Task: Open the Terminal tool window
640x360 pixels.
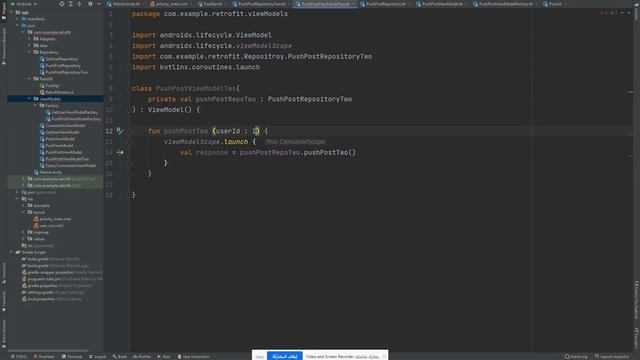Action: 72,356
